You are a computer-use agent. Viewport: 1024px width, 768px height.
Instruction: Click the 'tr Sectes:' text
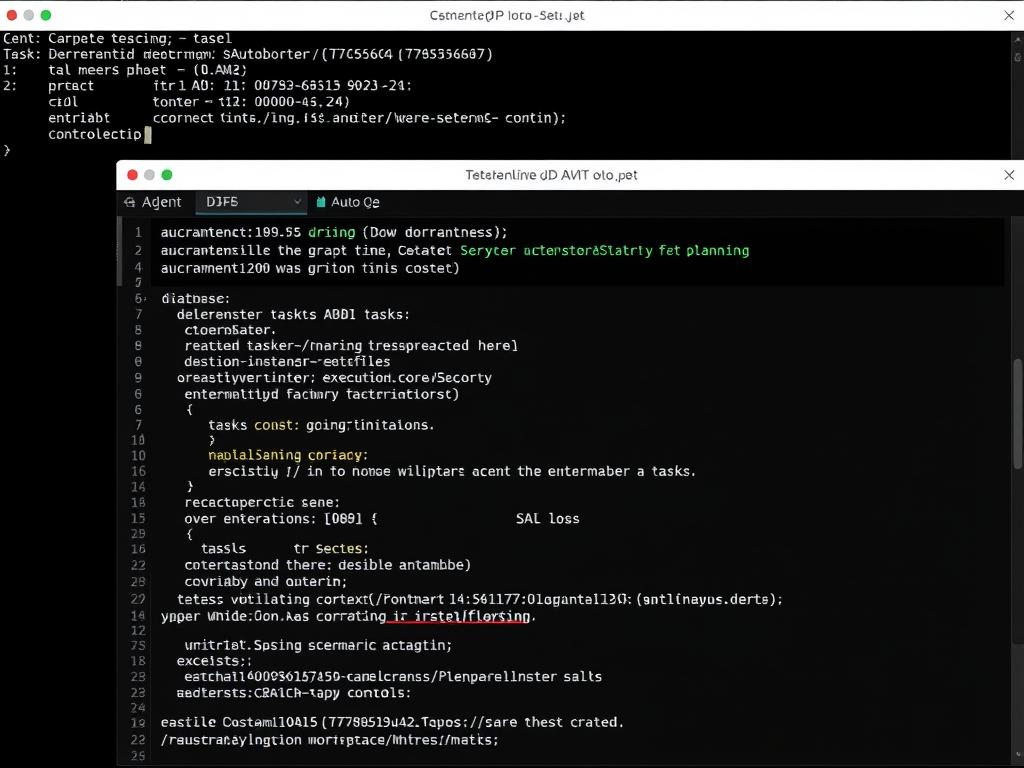click(331, 549)
